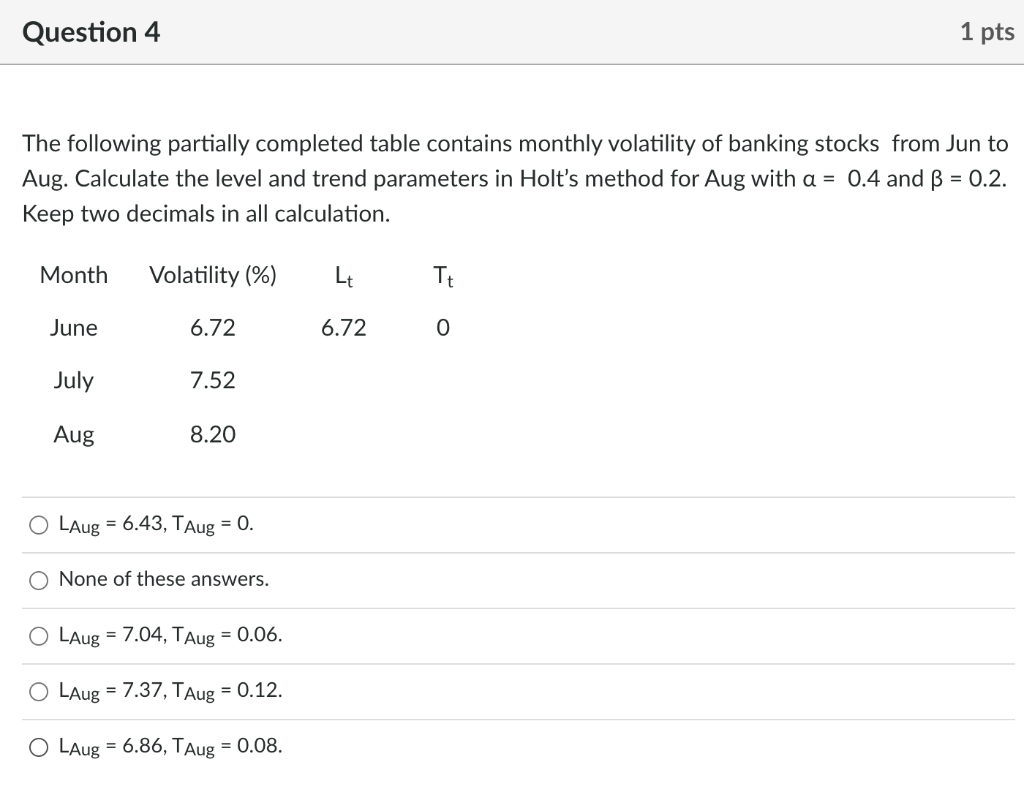Click the 8.20 volatility value for Aug
1024x800 pixels.
[212, 435]
